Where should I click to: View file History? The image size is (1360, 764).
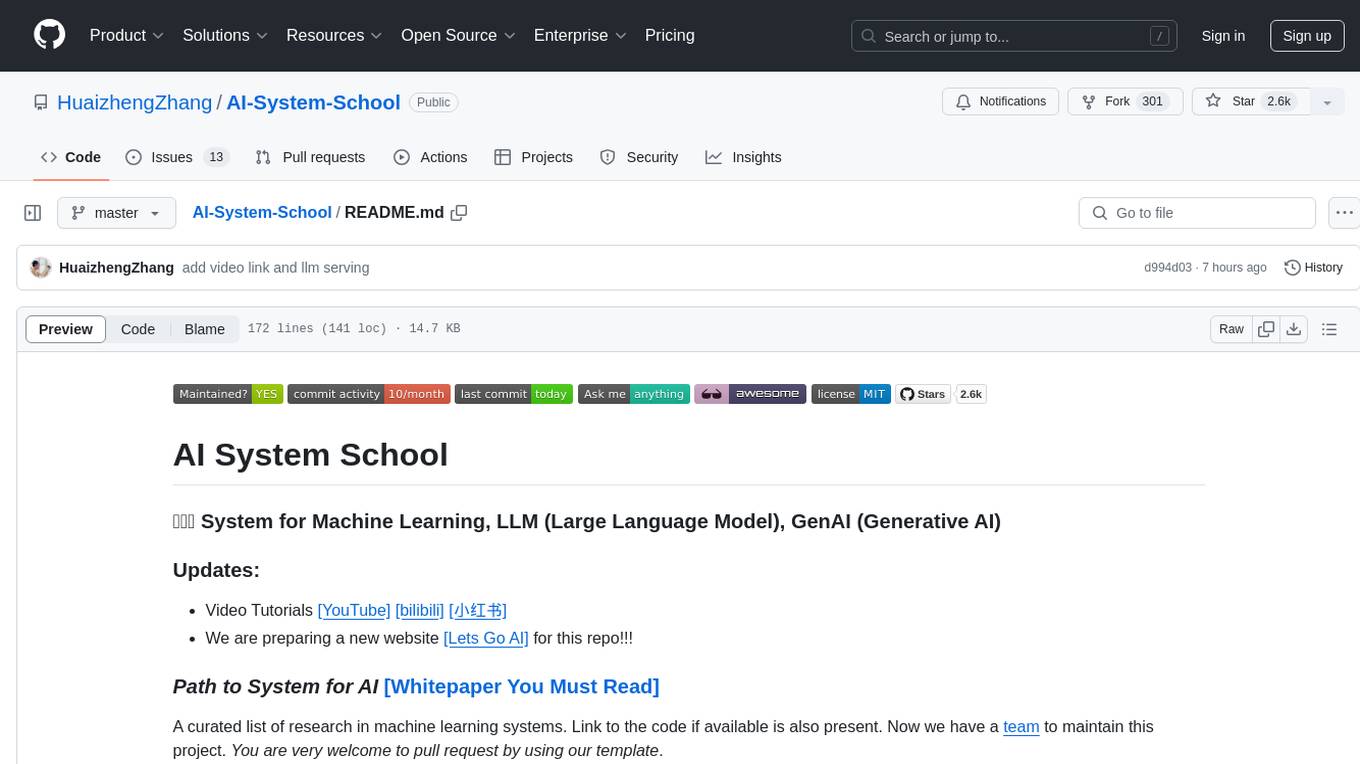pos(1313,268)
